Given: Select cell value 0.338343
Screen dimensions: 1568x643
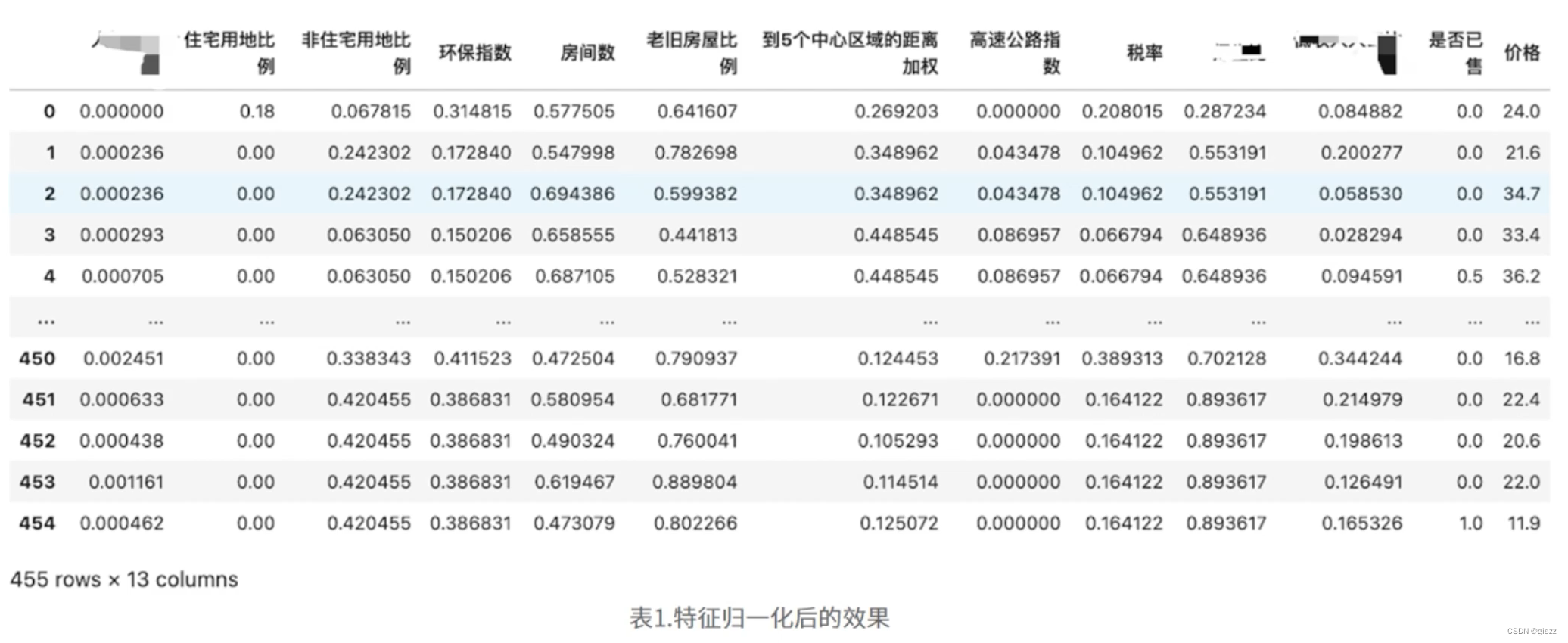Looking at the screenshot, I should [369, 359].
